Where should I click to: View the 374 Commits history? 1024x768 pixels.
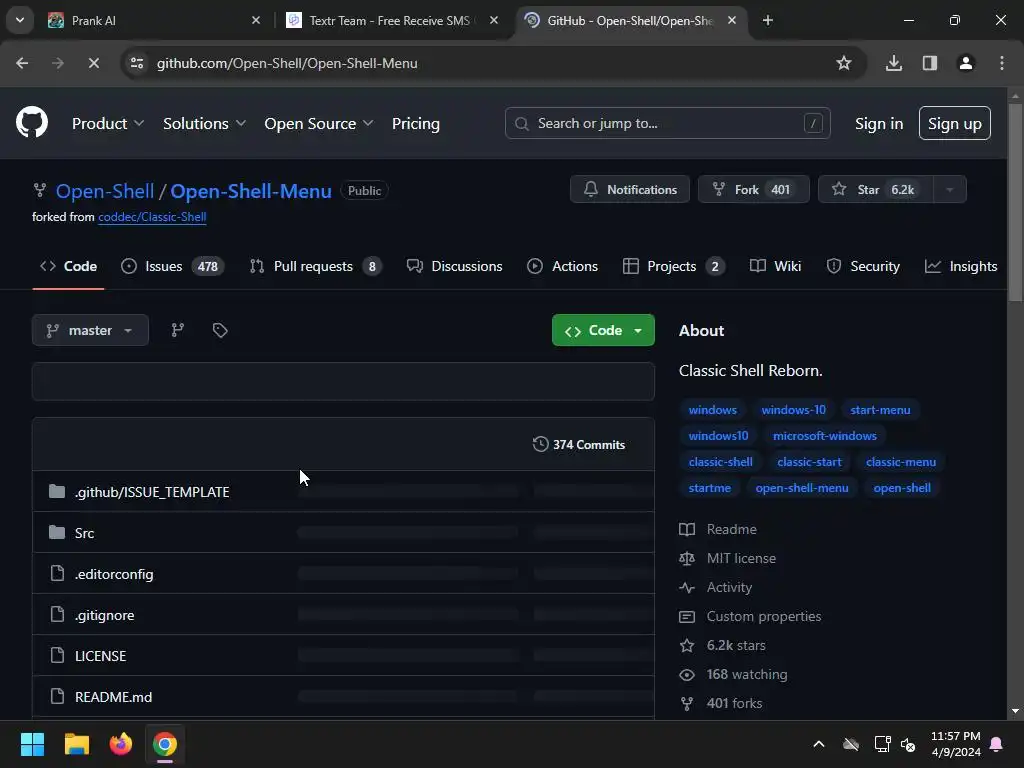point(579,445)
